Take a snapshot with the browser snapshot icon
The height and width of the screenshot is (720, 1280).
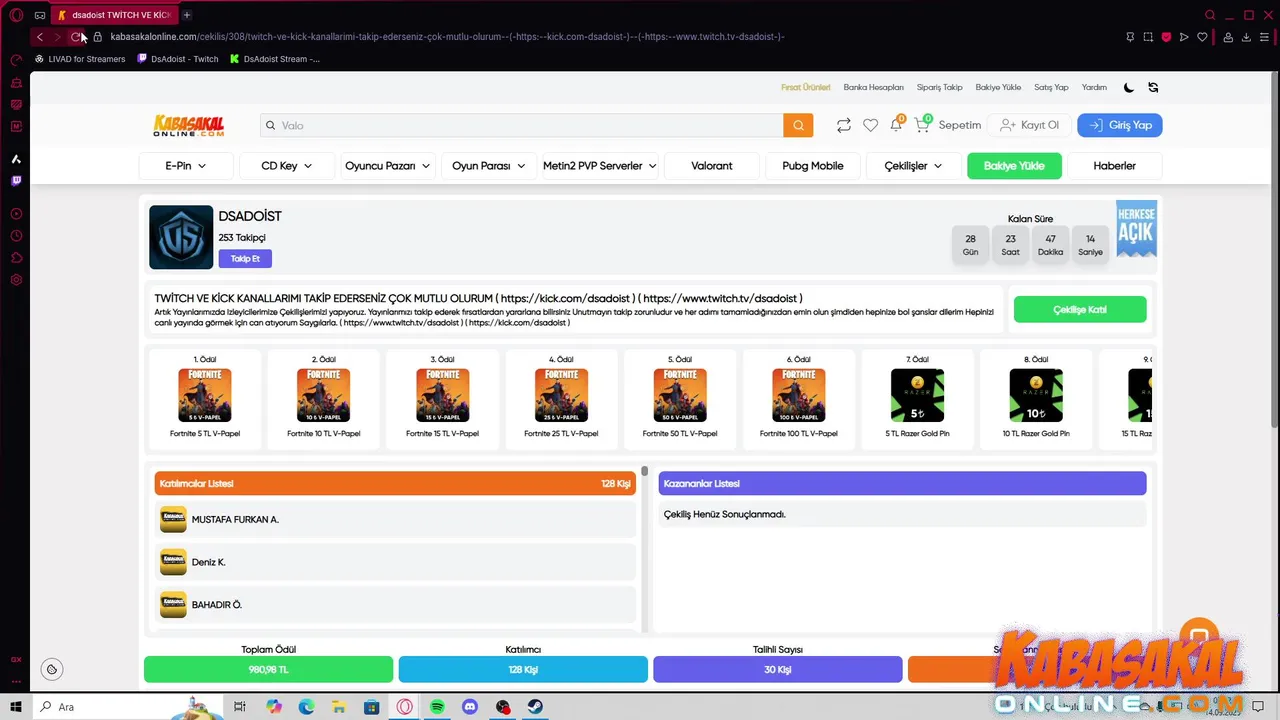pyautogui.click(x=1148, y=37)
